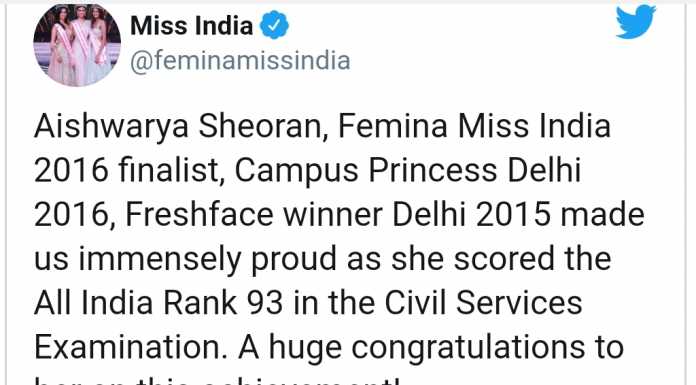696x385 pixels.
Task: Open the Miss India display name
Action: (x=192, y=25)
